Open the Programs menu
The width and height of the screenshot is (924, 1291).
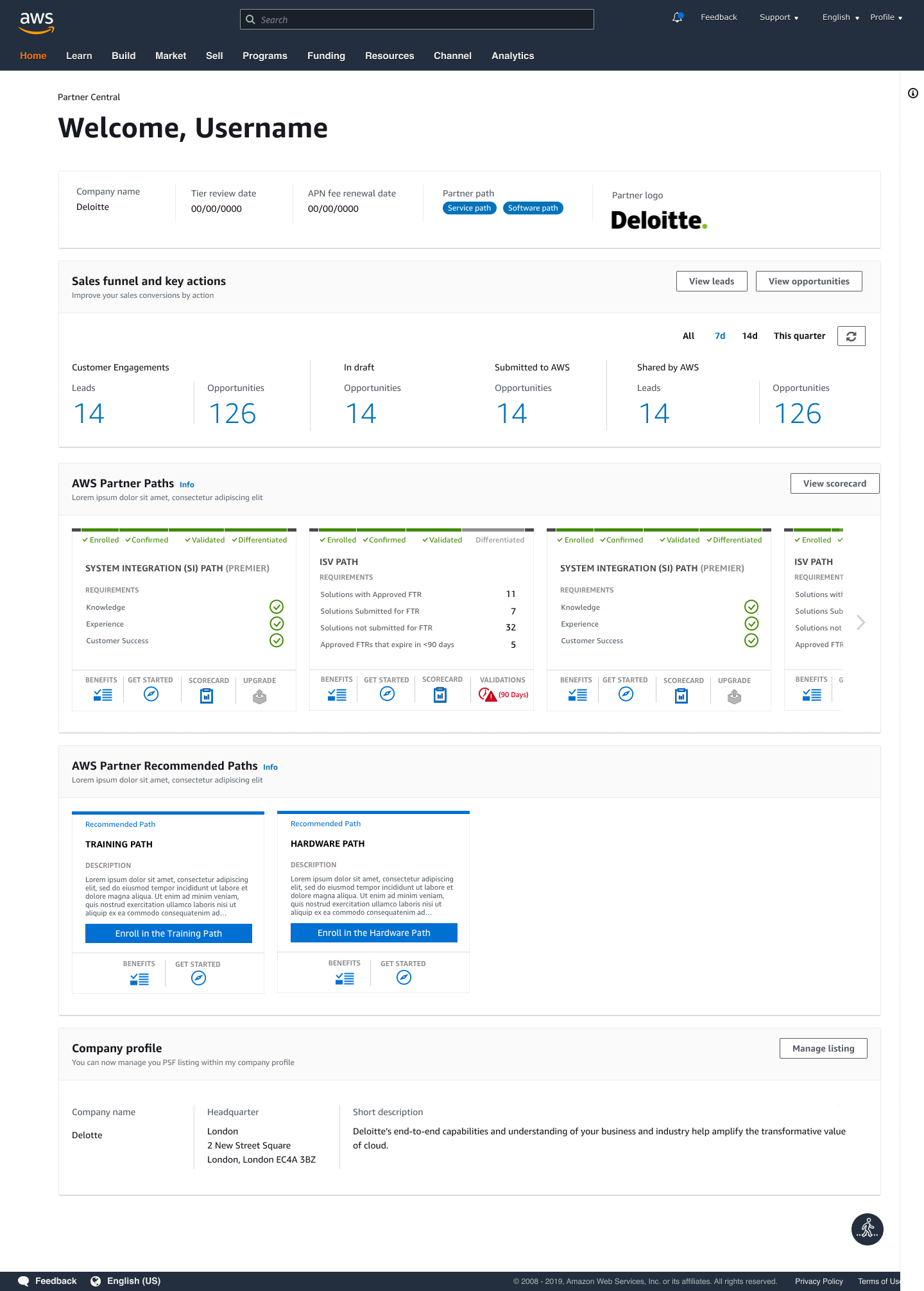(265, 56)
